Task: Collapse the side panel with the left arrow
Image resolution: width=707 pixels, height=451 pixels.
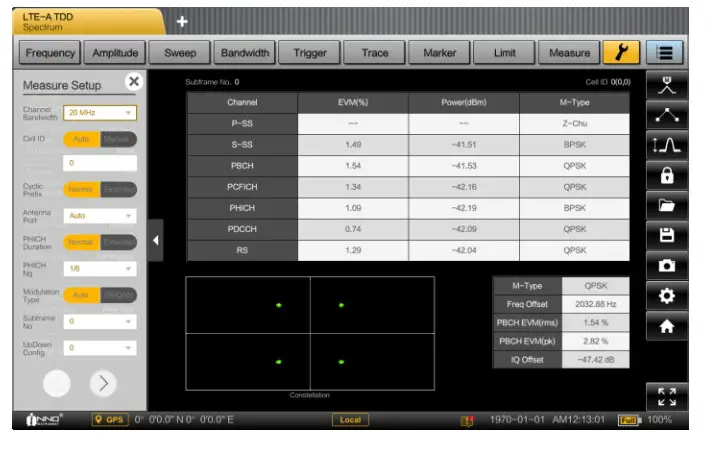Action: pyautogui.click(x=156, y=240)
